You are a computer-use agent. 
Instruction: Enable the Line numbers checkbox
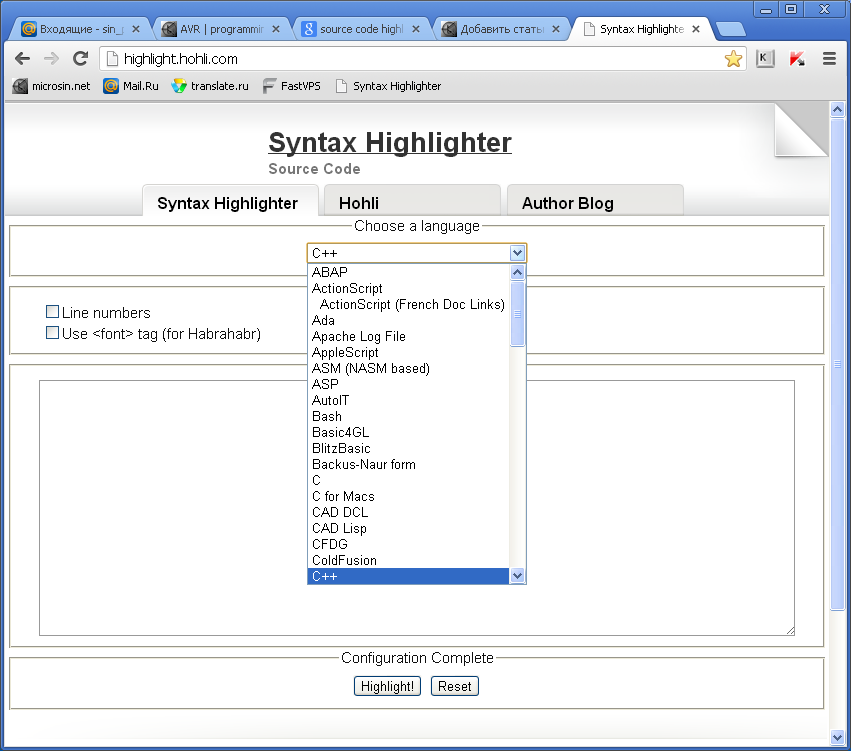pos(52,311)
